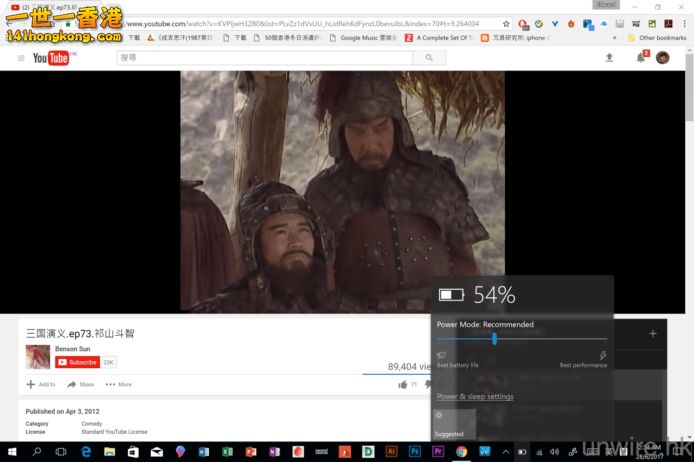Click the Add to button

click(x=41, y=384)
